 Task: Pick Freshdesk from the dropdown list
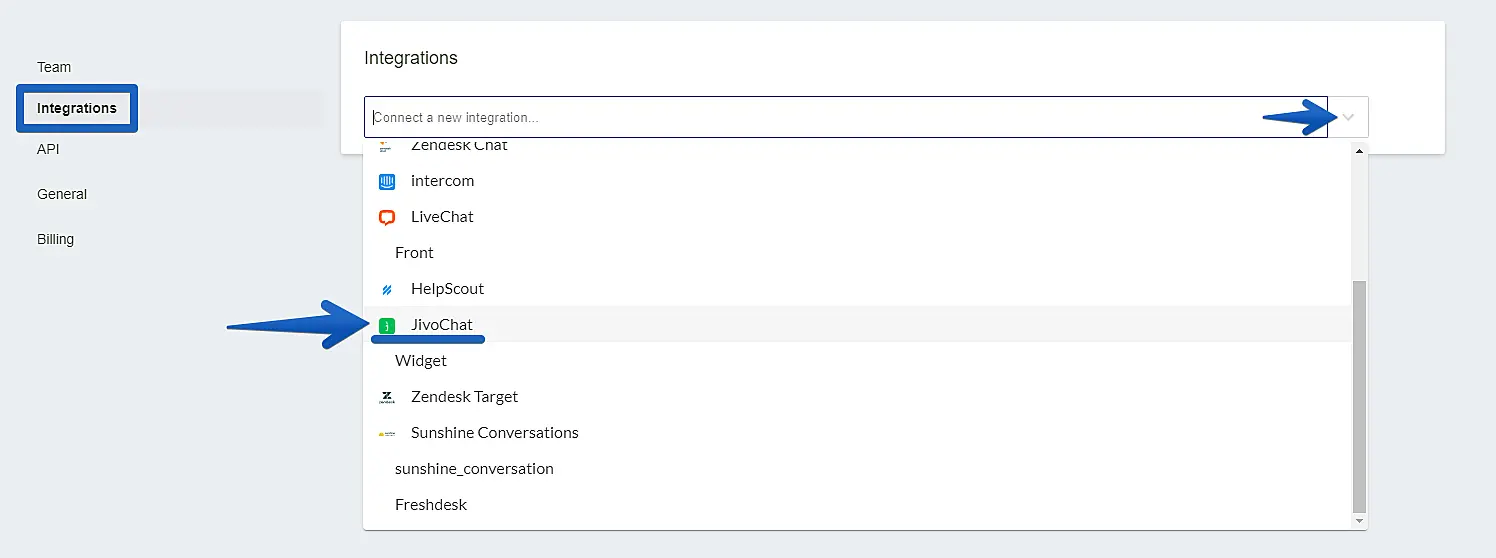click(x=431, y=505)
